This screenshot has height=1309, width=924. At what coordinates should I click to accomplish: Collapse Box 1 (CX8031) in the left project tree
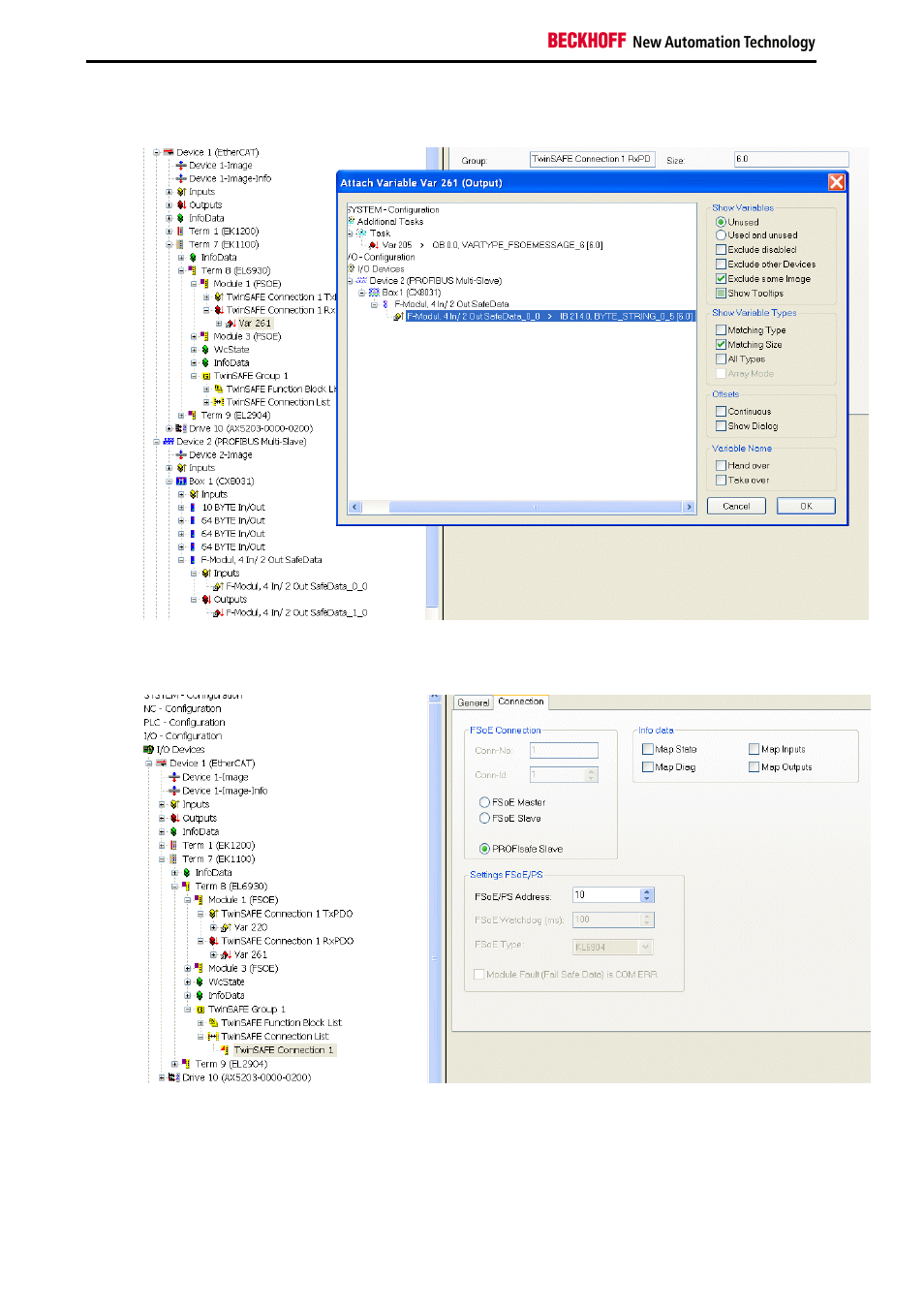(x=169, y=482)
